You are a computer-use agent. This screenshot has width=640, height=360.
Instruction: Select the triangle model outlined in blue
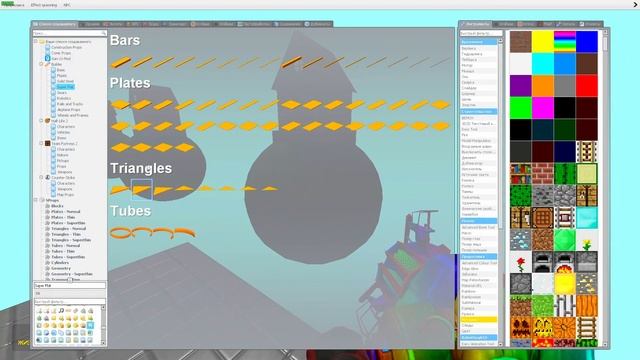coord(142,189)
